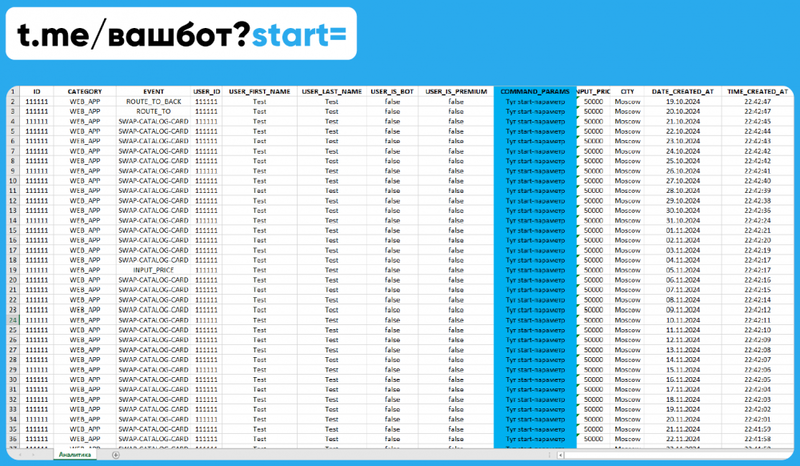Select date cell 19.10.2024
Viewport: 800px width, 466px height.
click(683, 102)
